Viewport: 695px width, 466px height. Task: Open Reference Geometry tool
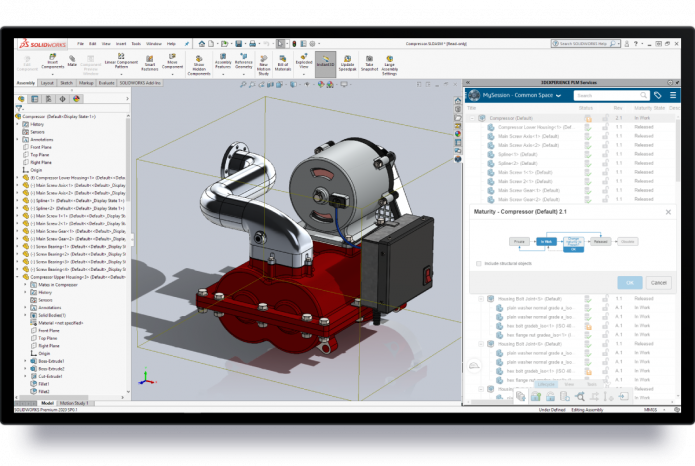[x=243, y=61]
